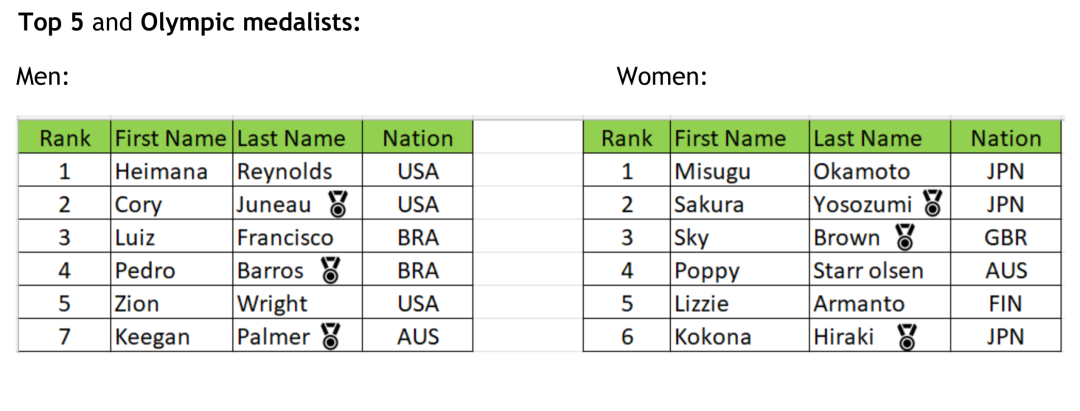Click the medal icon beside Barros
This screenshot has width=1080, height=411.
point(331,271)
